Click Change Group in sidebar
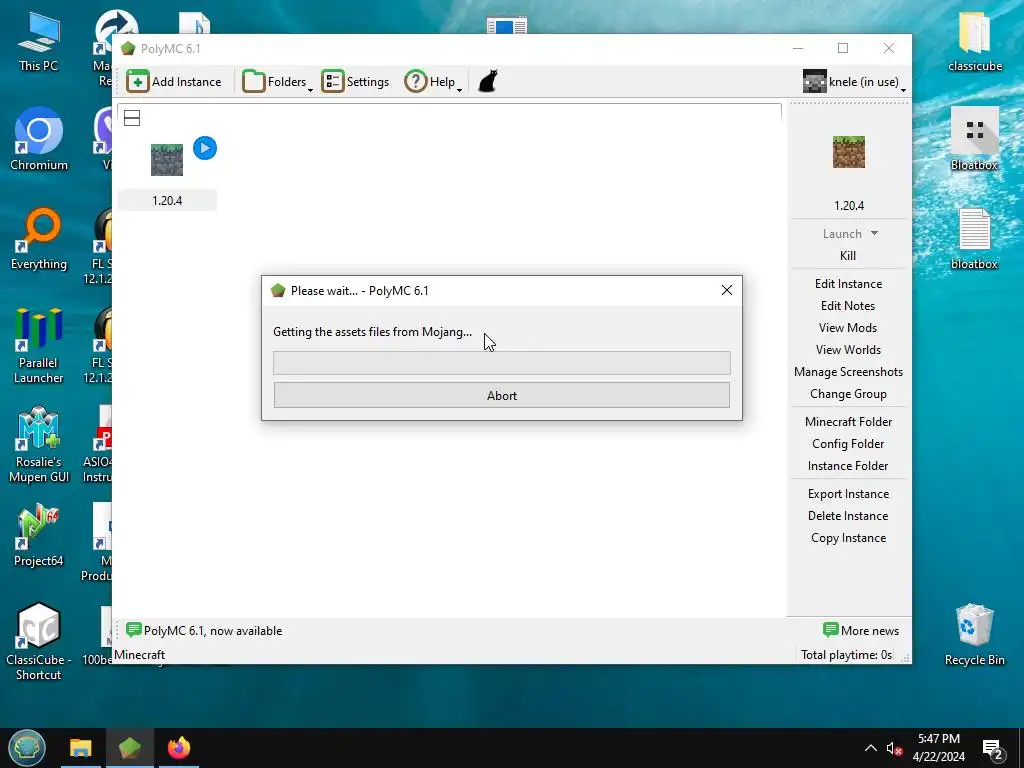The width and height of the screenshot is (1024, 768). [848, 394]
